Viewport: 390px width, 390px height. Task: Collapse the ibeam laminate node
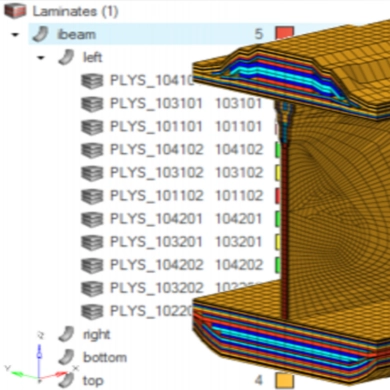click(15, 35)
